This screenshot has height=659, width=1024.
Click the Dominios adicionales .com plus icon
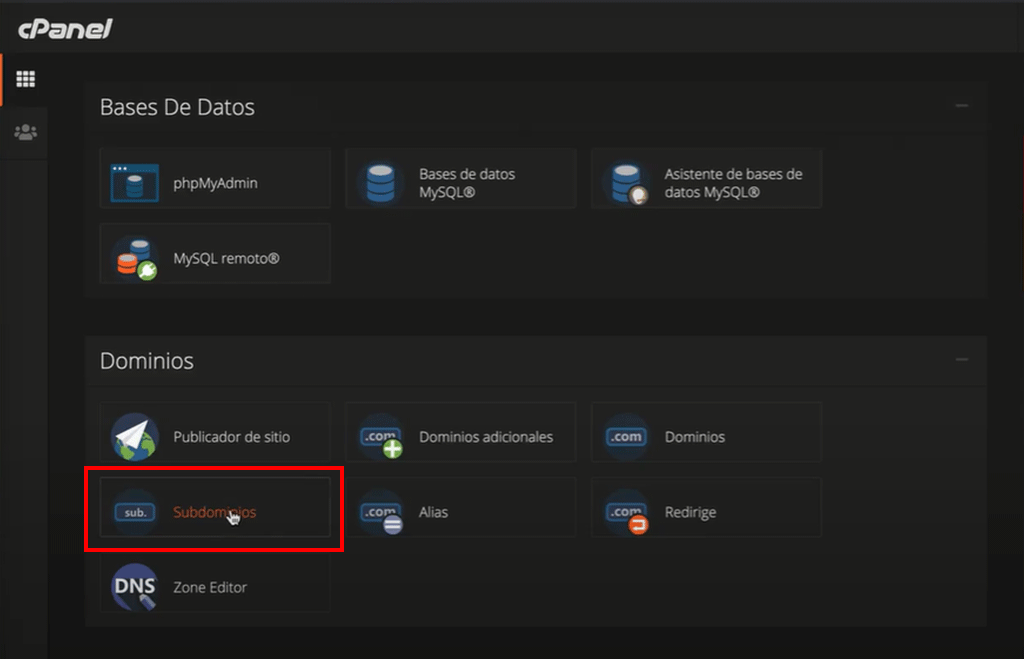381,440
